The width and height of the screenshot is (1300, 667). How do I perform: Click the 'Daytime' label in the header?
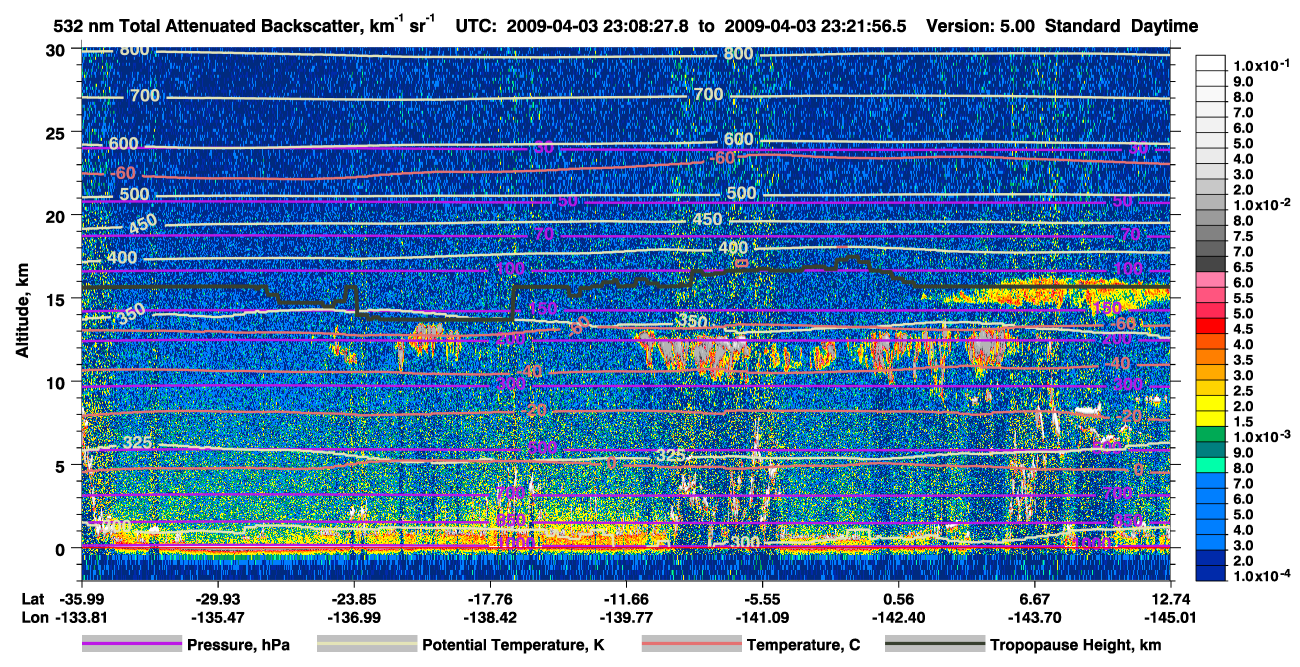[1163, 26]
